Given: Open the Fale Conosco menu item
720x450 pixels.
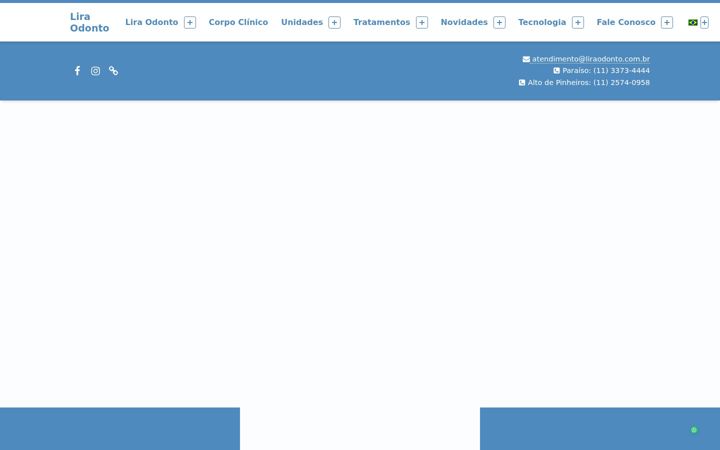Looking at the screenshot, I should point(626,22).
